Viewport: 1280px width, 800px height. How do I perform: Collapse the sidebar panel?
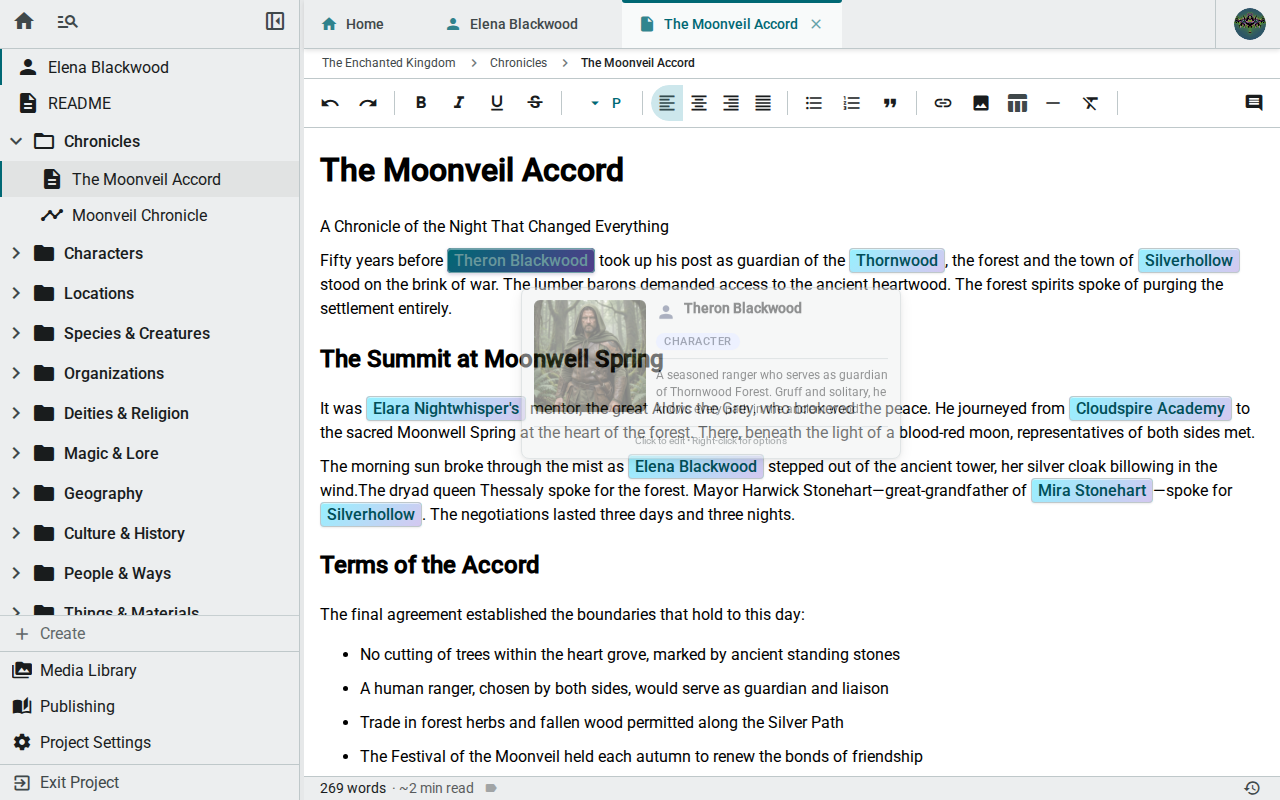point(275,21)
